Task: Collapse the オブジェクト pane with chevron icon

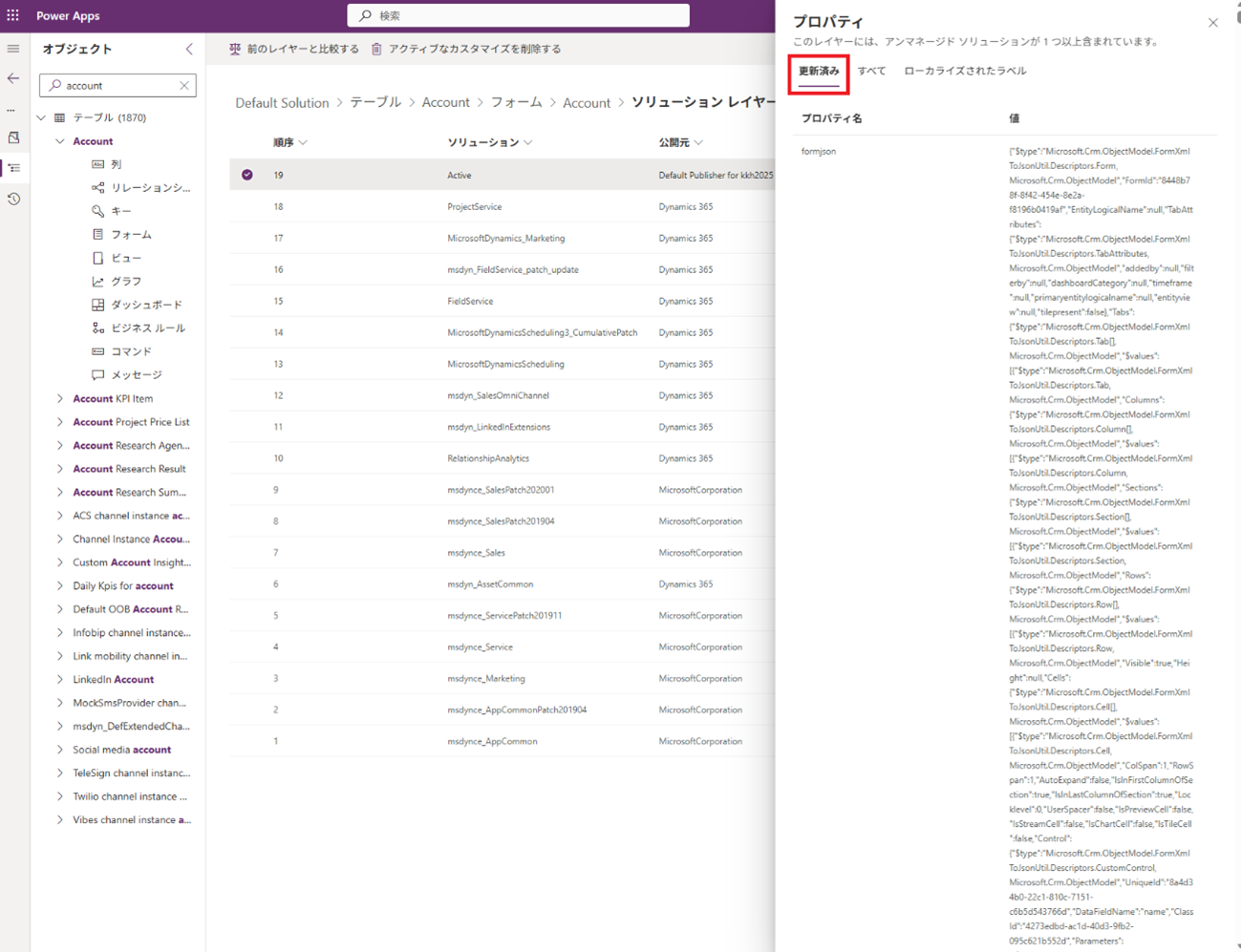Action: tap(189, 49)
